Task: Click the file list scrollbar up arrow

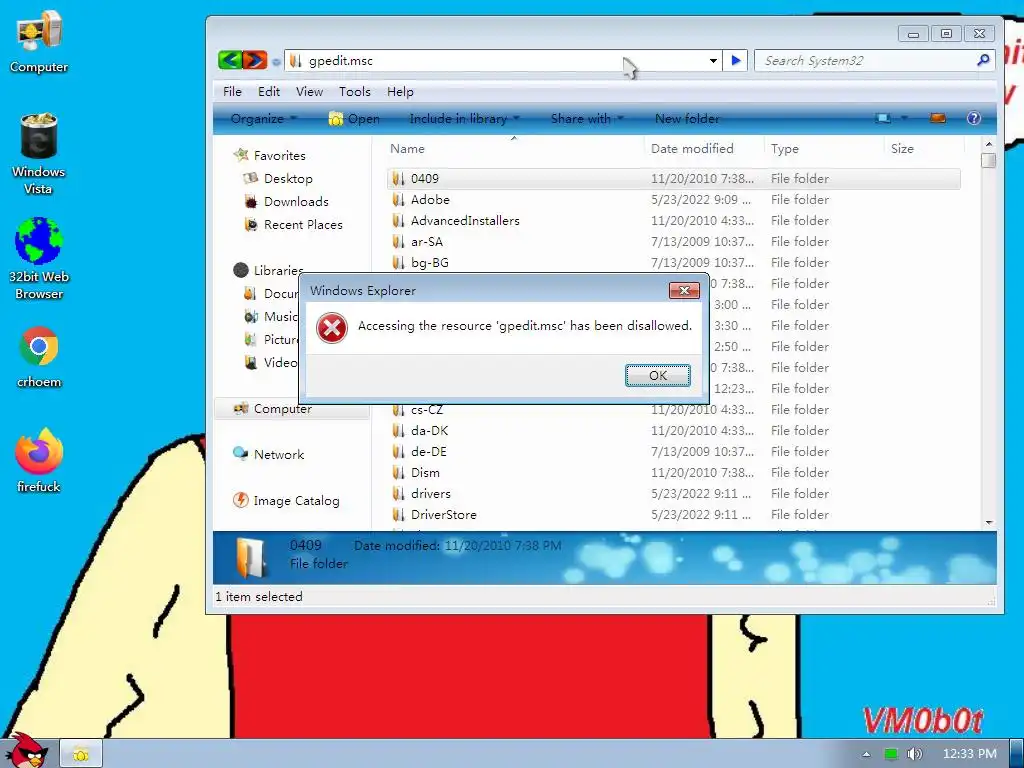Action: click(989, 144)
